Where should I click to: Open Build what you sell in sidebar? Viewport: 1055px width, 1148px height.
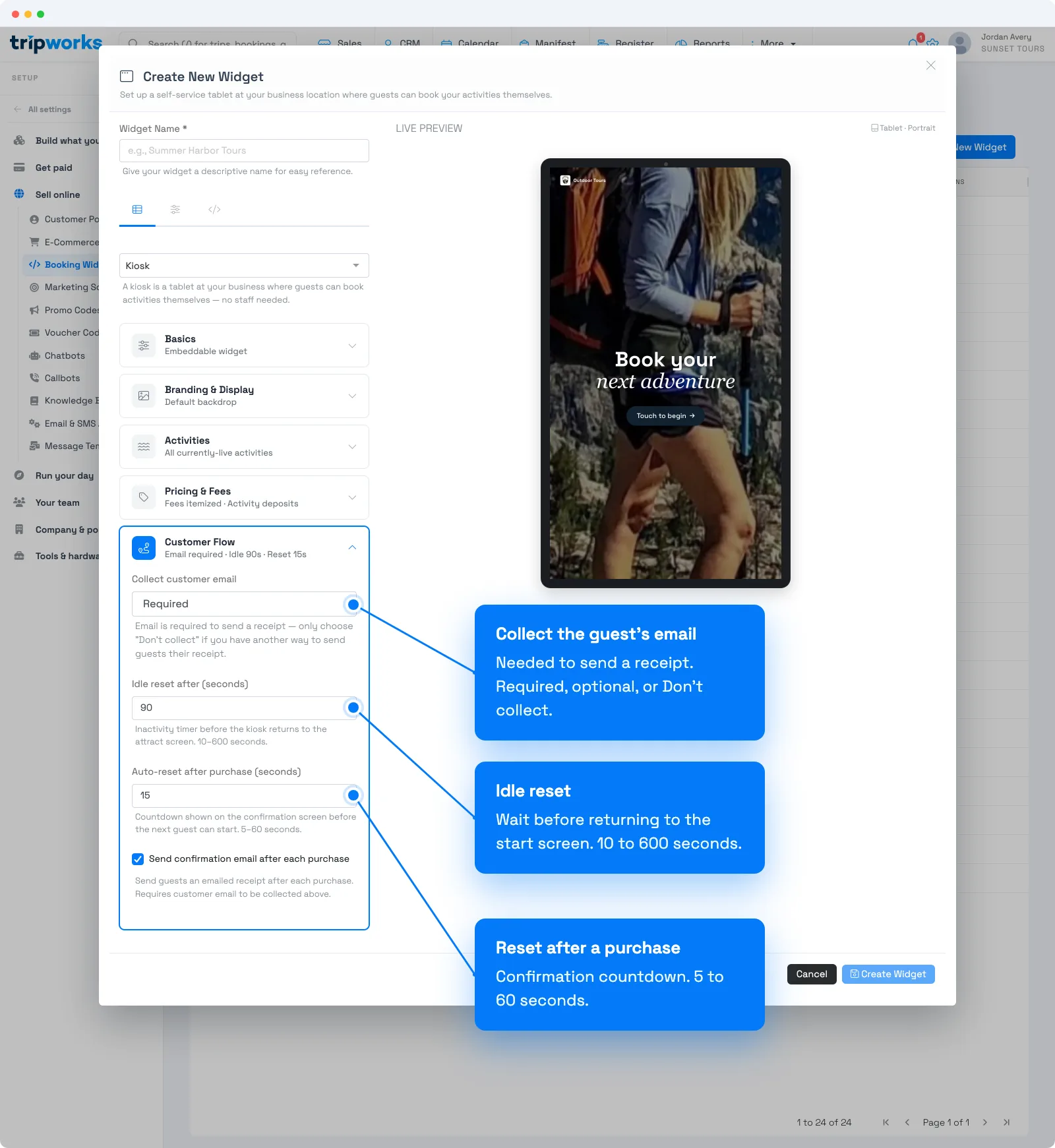point(56,140)
